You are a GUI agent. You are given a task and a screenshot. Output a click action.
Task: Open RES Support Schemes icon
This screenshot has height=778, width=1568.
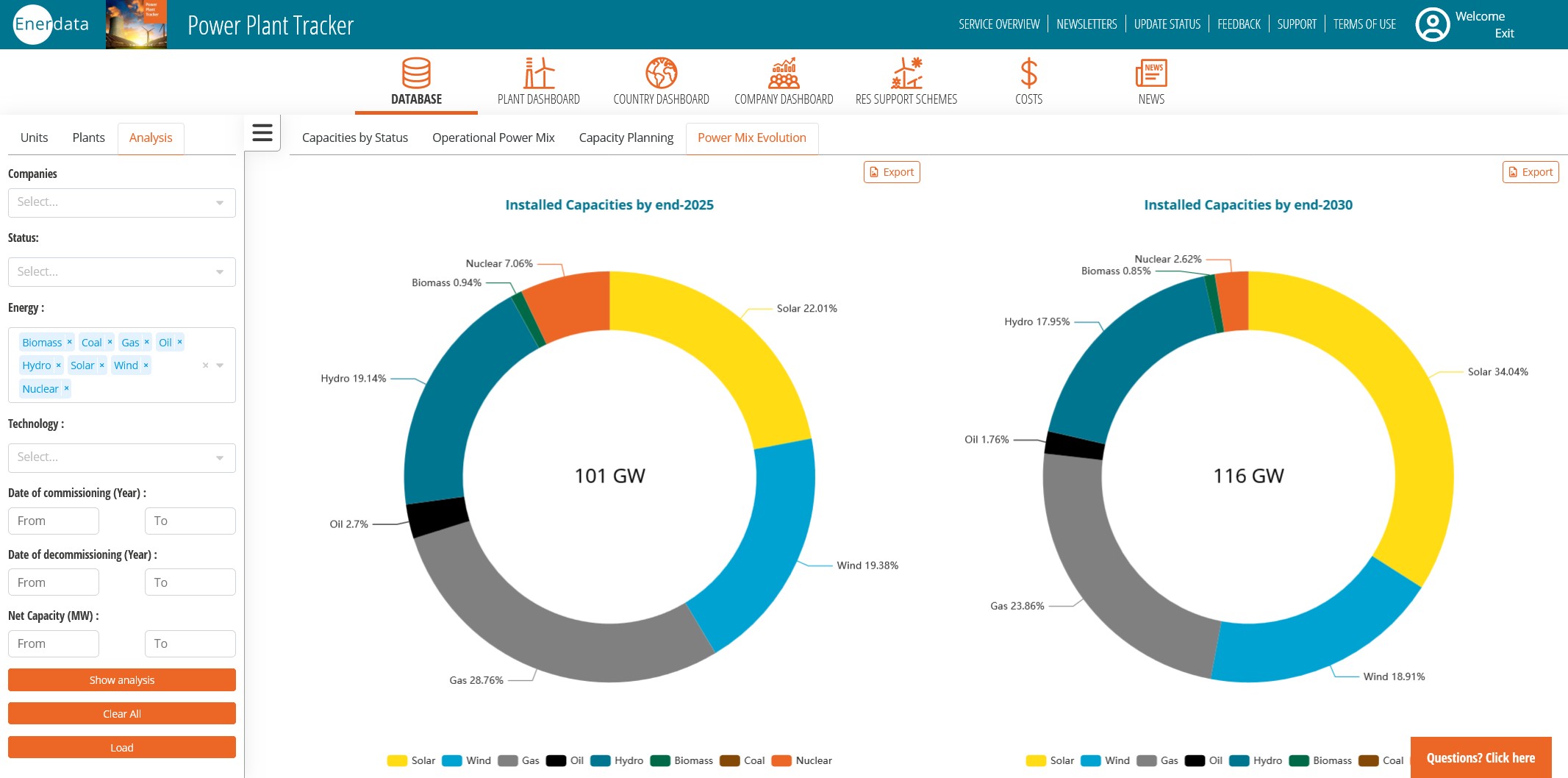(906, 74)
